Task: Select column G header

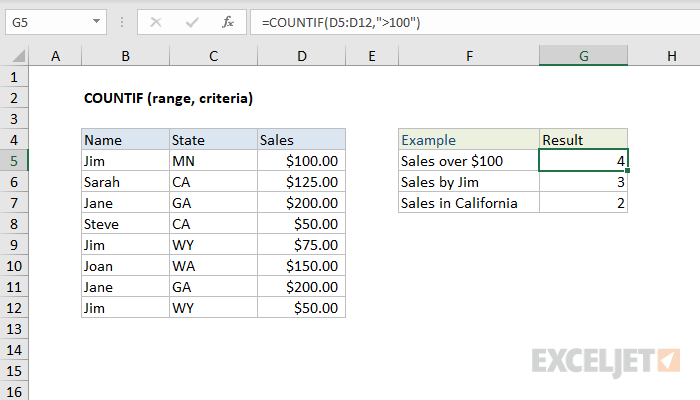Action: (583, 58)
